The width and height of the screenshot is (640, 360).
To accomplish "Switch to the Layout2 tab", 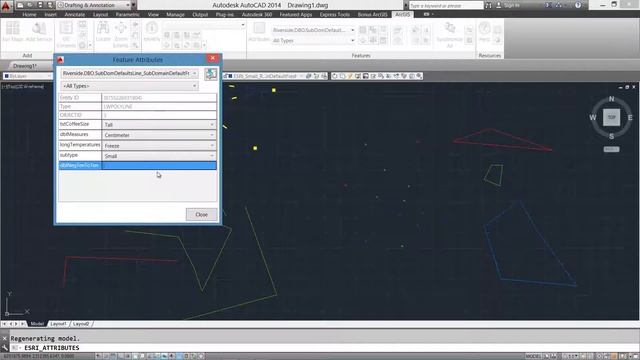I will [x=81, y=324].
